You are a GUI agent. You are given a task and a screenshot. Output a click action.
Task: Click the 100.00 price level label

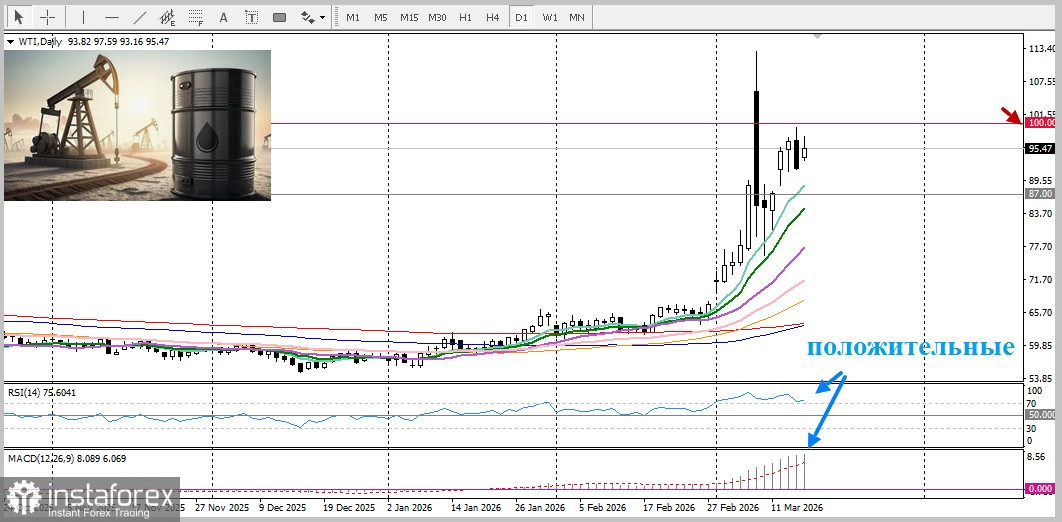point(1041,123)
